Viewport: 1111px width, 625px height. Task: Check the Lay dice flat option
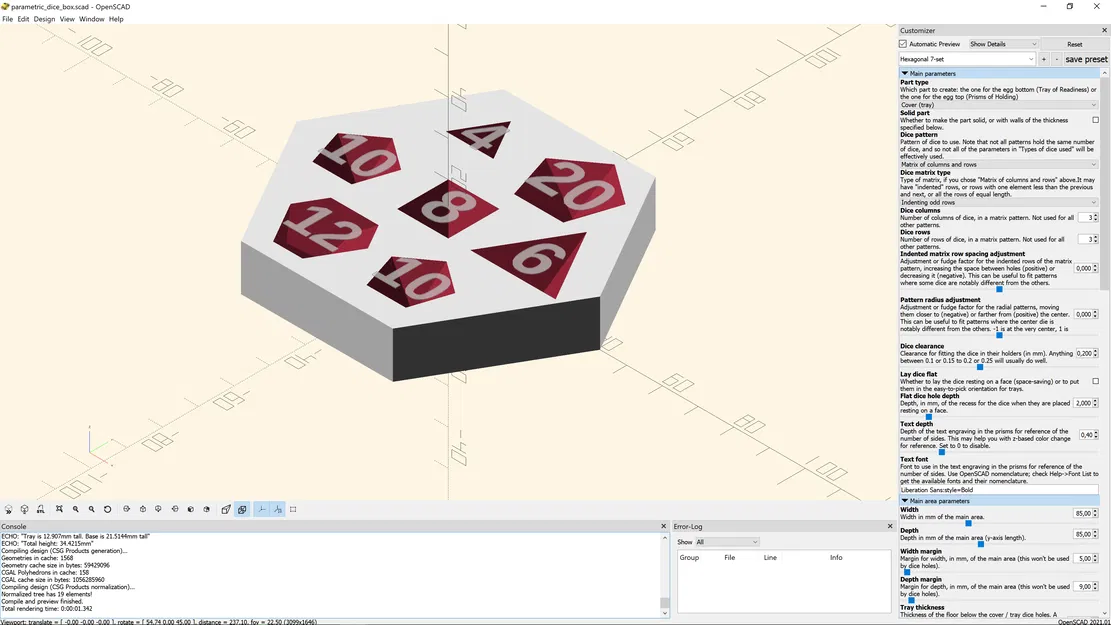coord(1097,381)
